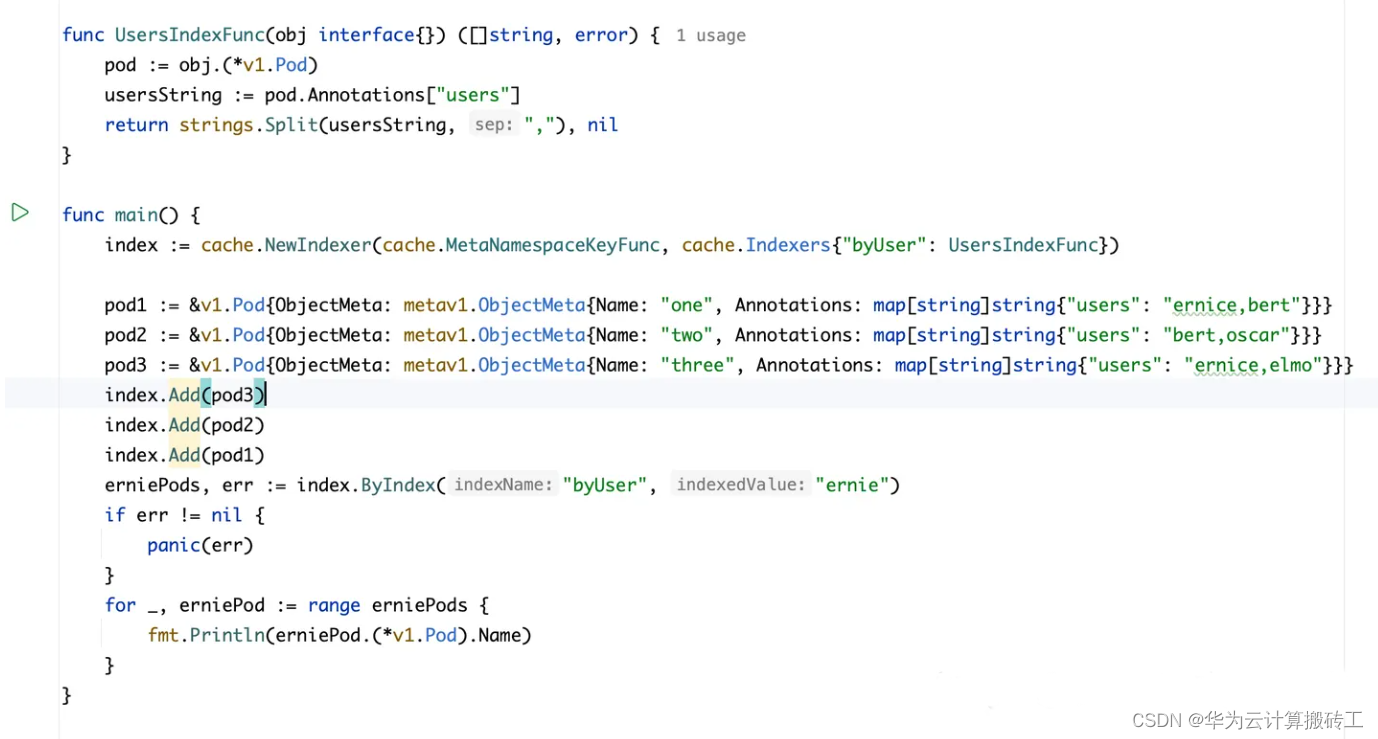Click the pod2 variable declaration

coord(125,335)
